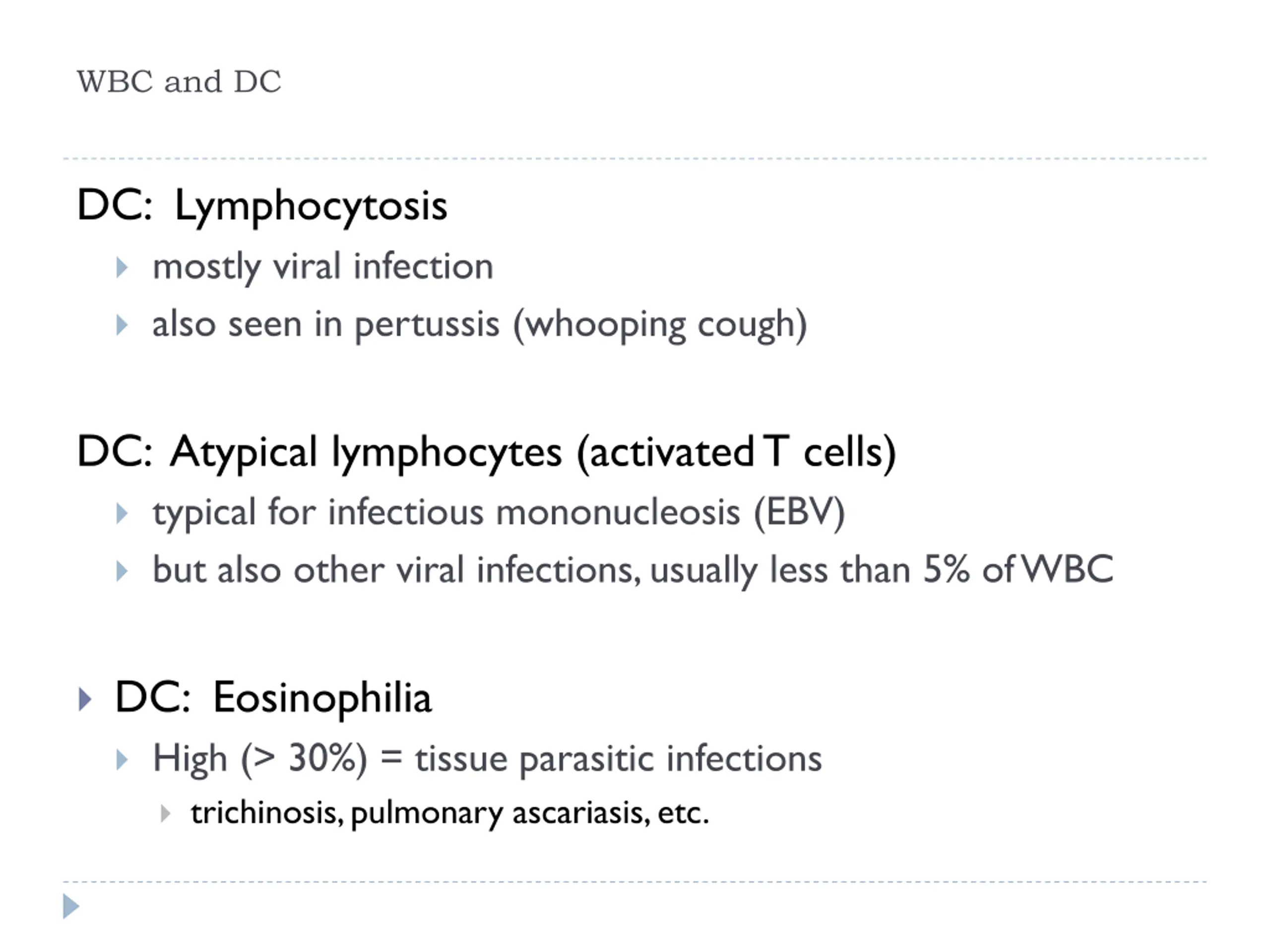Click the text 'mostly viral infection'

[322, 267]
